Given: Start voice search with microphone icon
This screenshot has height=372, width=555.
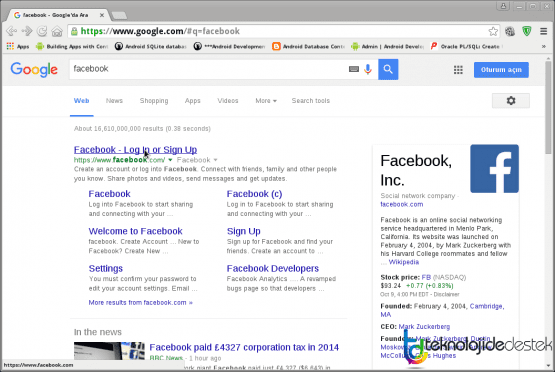Looking at the screenshot, I should click(x=368, y=69).
